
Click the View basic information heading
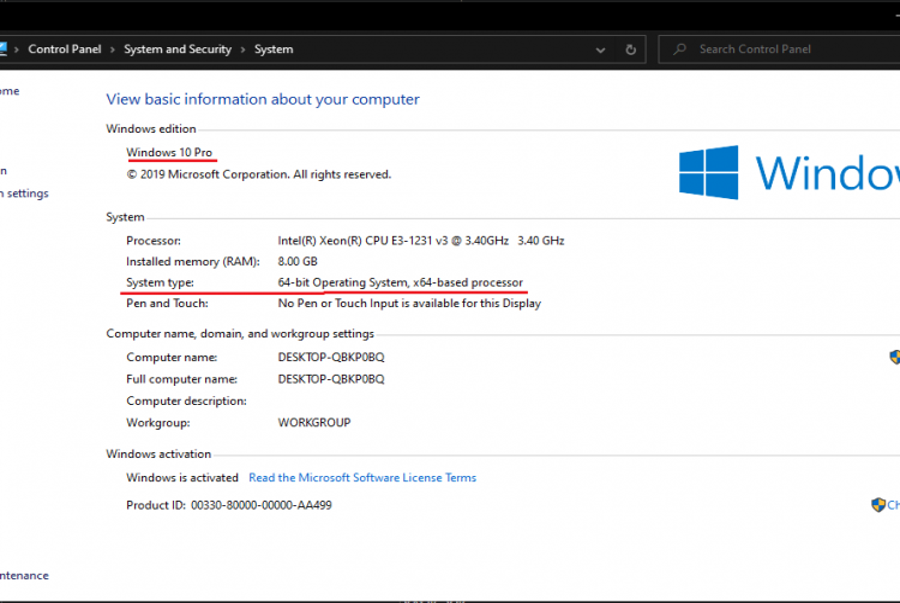[x=262, y=99]
